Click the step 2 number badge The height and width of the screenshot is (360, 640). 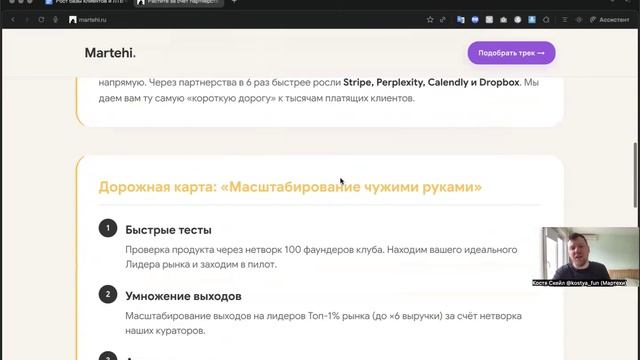click(x=108, y=294)
